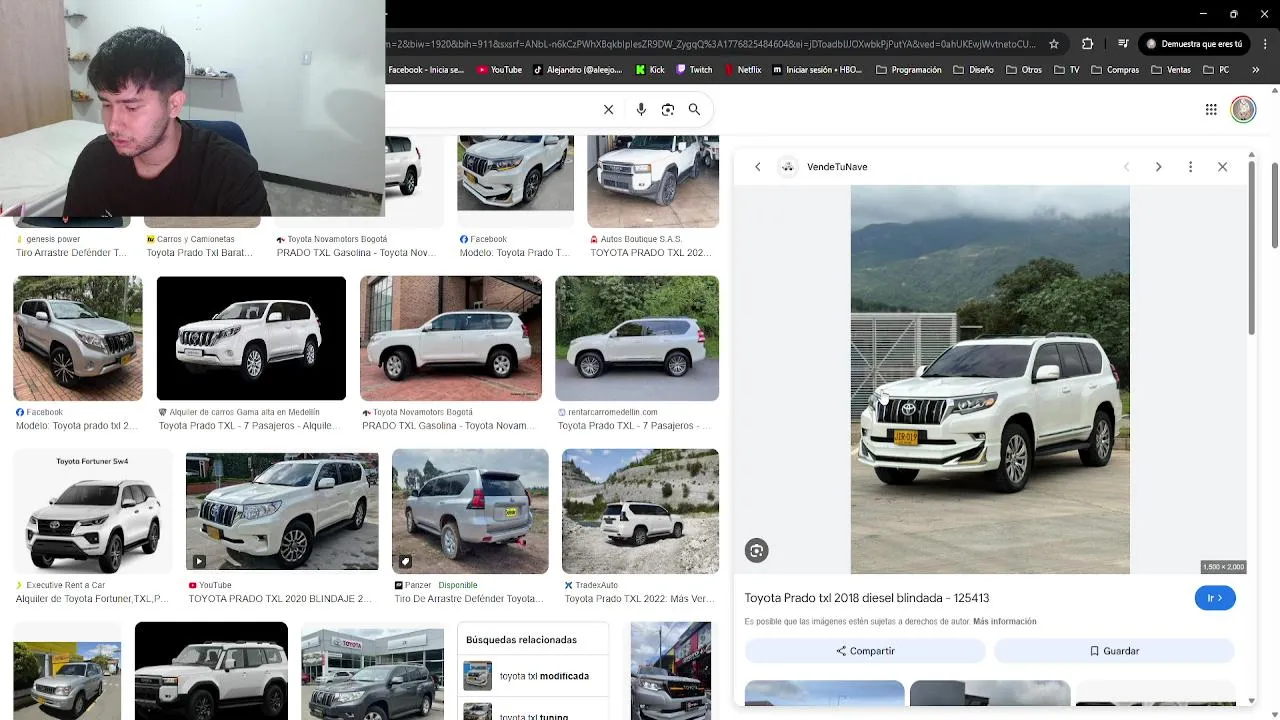The image size is (1280, 720).
Task: Open 'Alquiler de Toyota Fortuner,TXL,P...' caption
Action: (x=92, y=599)
